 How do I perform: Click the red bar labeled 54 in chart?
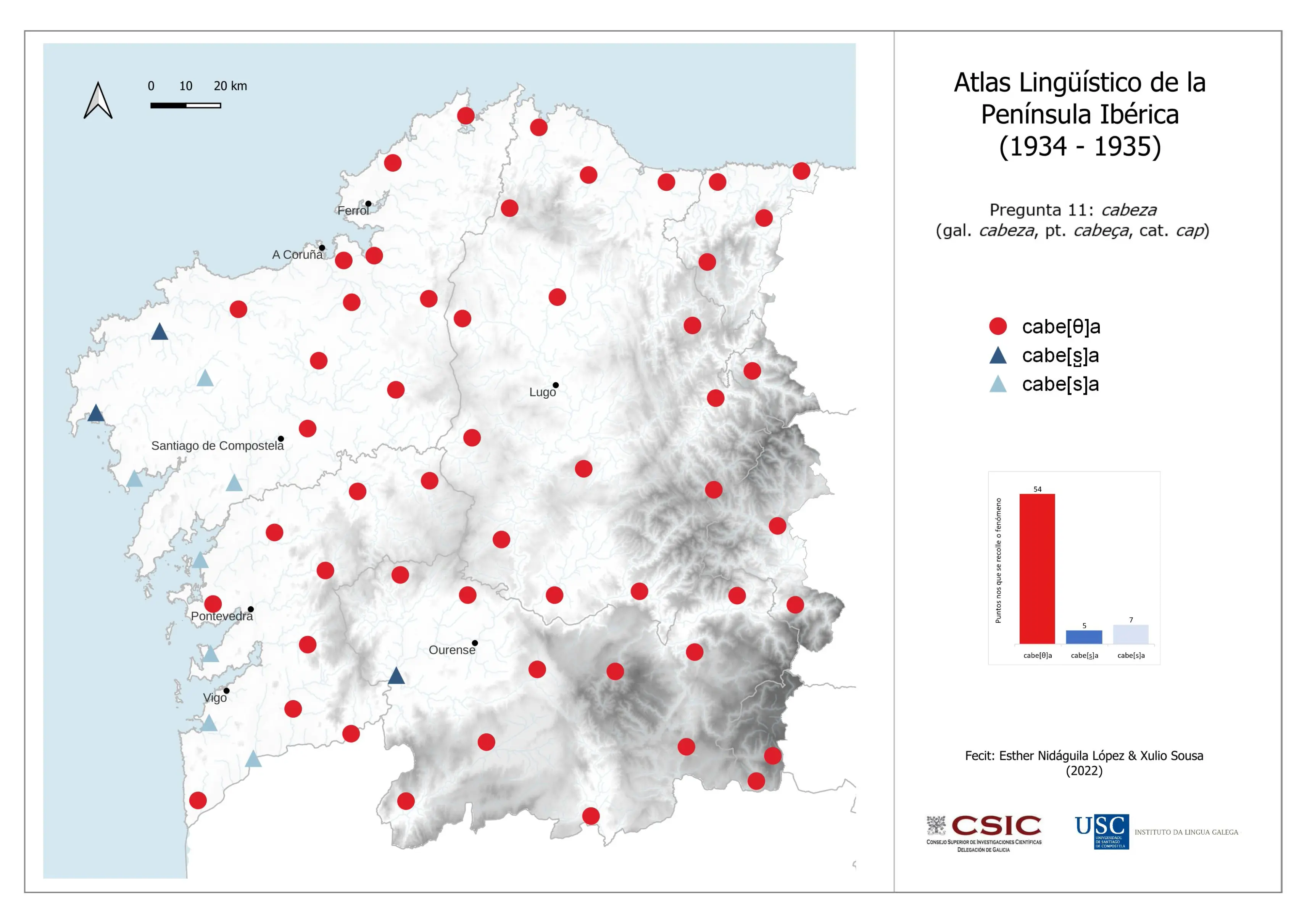[x=1036, y=568]
